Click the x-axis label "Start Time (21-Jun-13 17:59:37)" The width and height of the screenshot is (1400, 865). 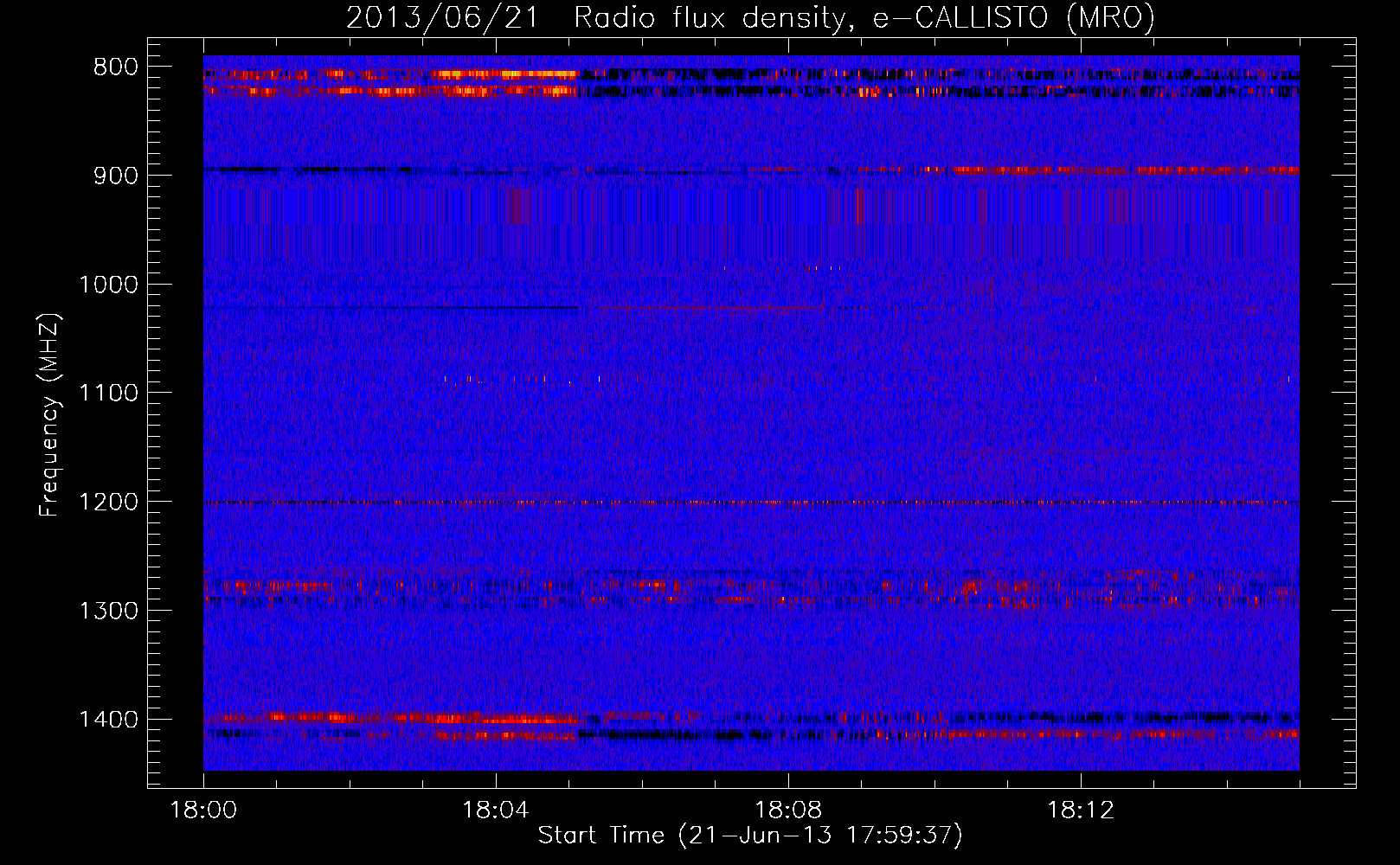[x=750, y=836]
